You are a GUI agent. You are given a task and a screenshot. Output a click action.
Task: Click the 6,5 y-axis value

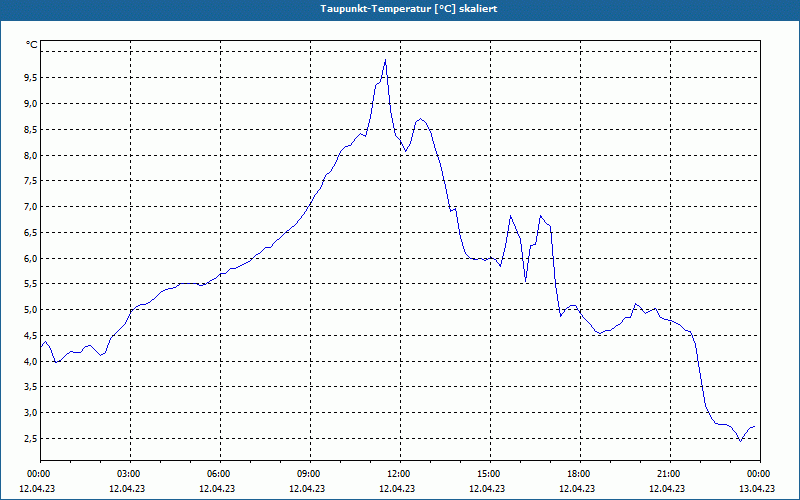(31, 233)
